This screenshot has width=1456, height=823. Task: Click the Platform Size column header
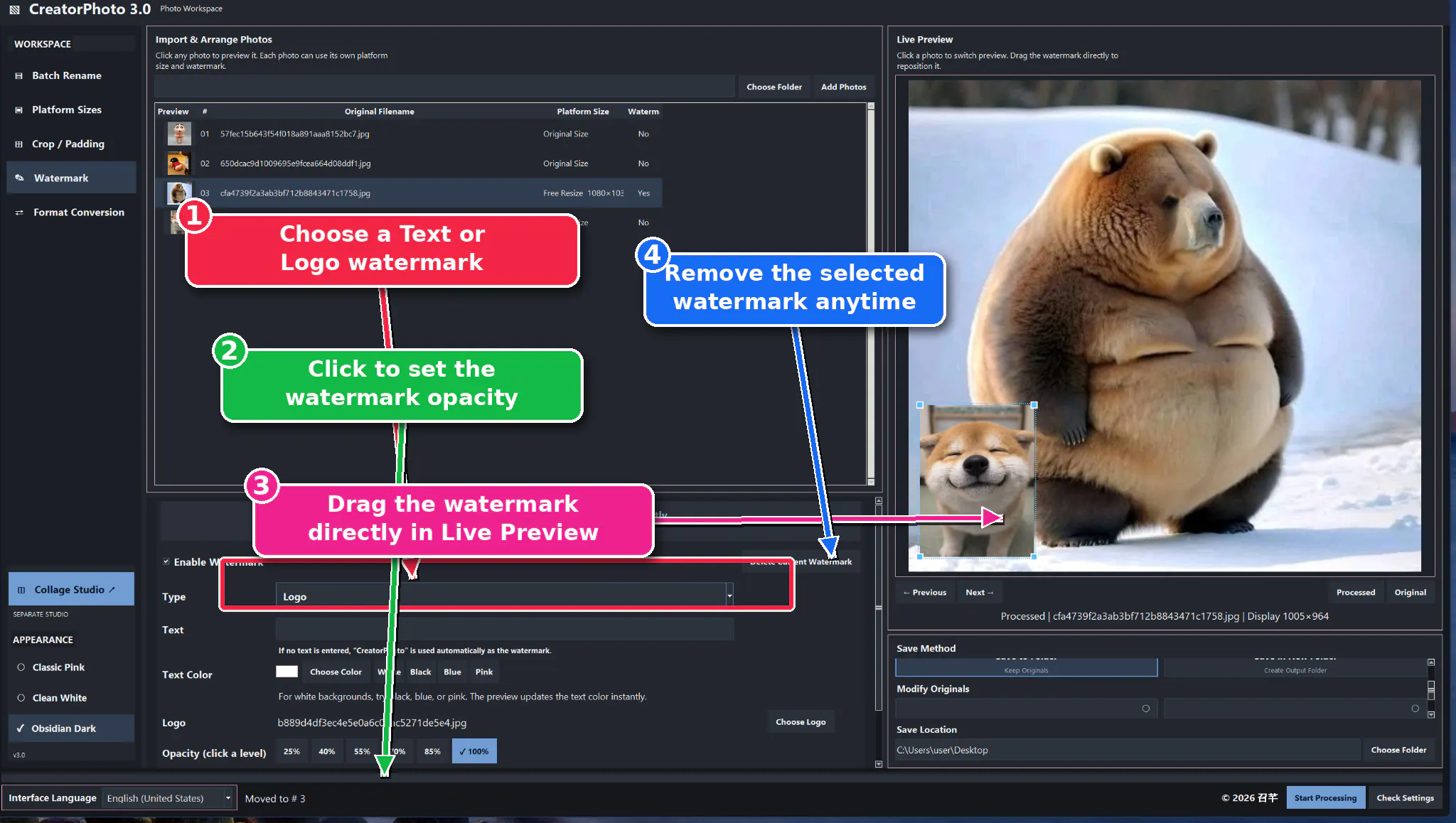[583, 112]
